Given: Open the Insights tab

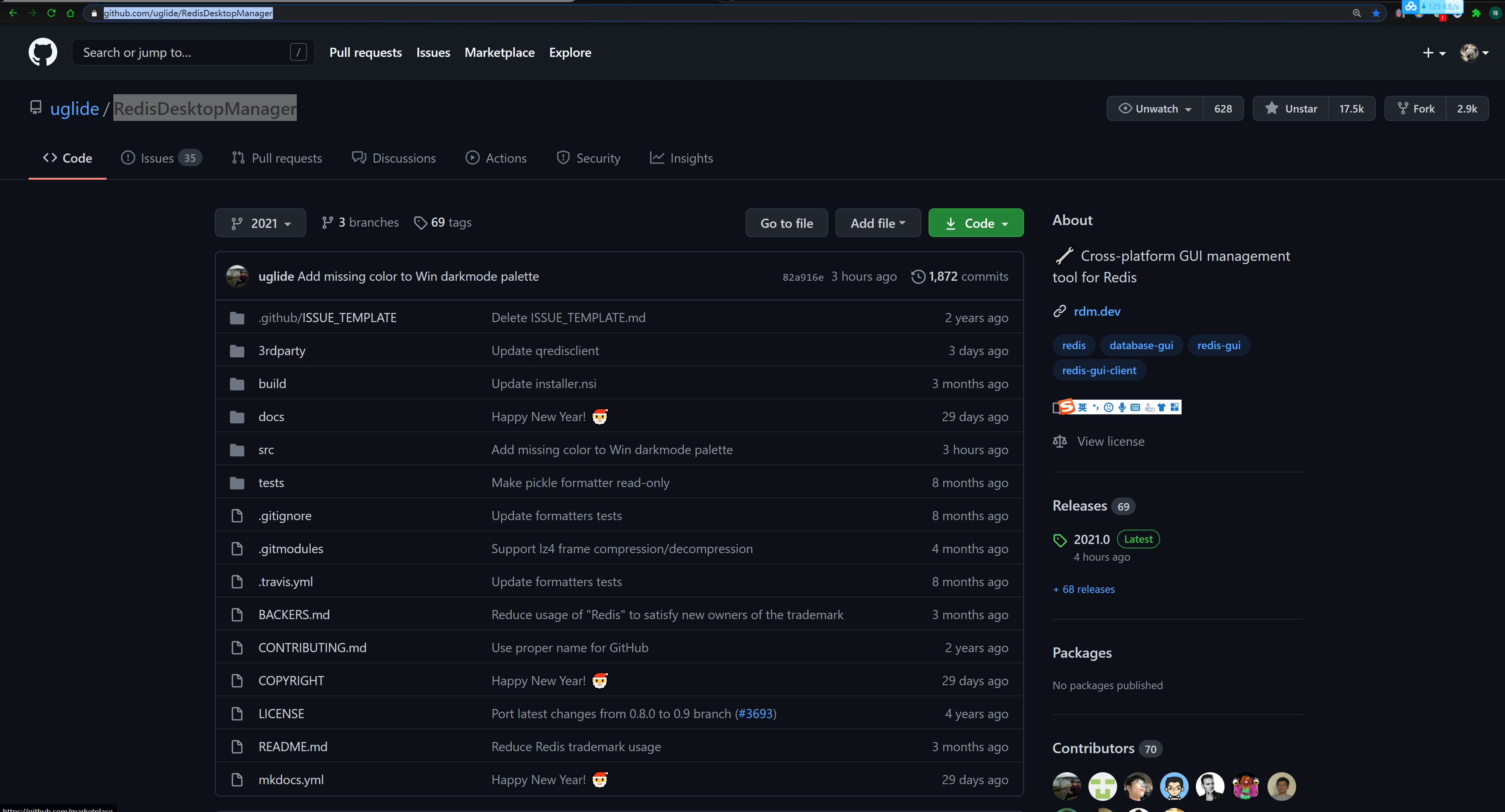Looking at the screenshot, I should (681, 158).
